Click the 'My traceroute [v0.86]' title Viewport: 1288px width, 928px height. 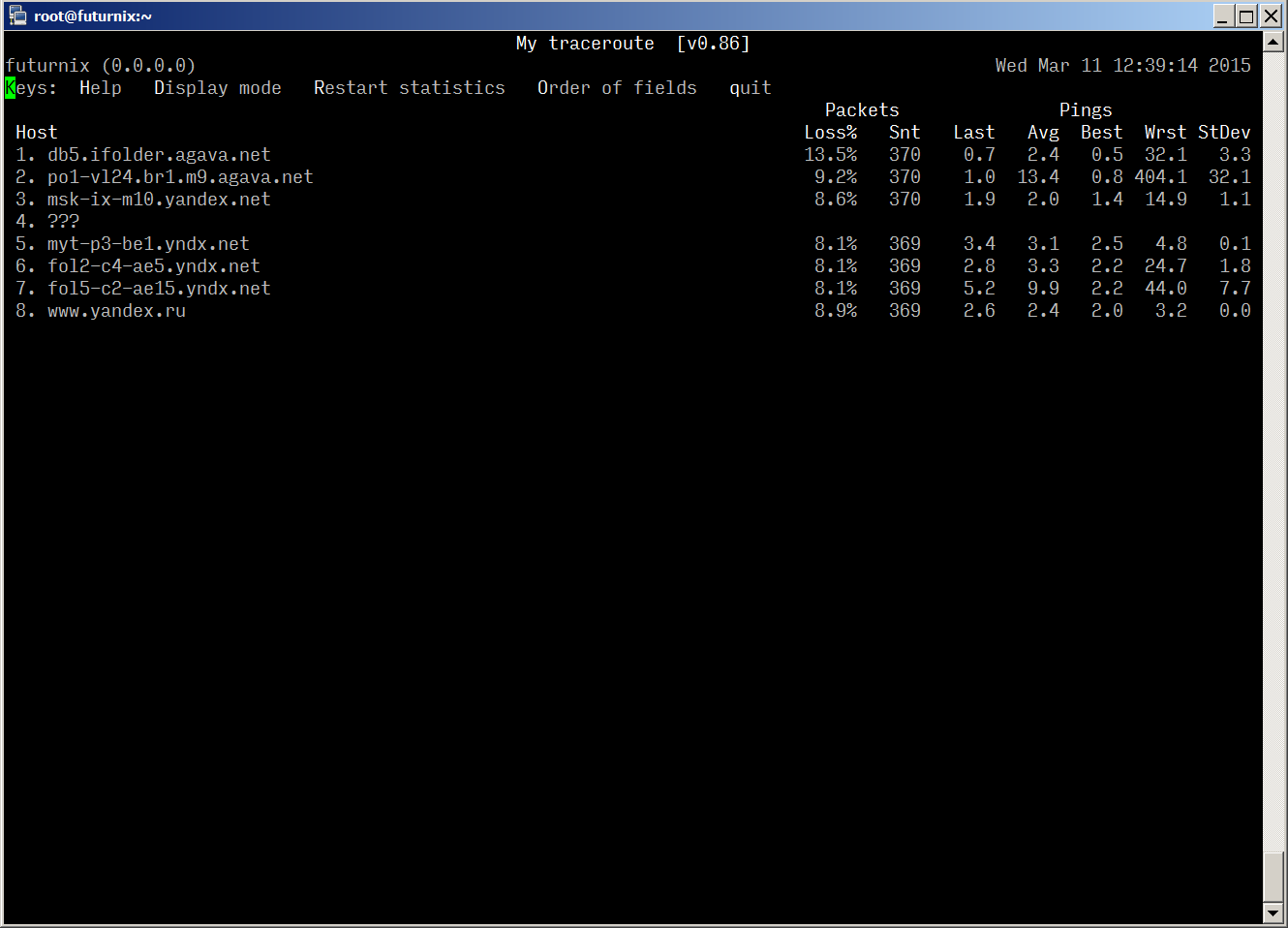pos(633,44)
